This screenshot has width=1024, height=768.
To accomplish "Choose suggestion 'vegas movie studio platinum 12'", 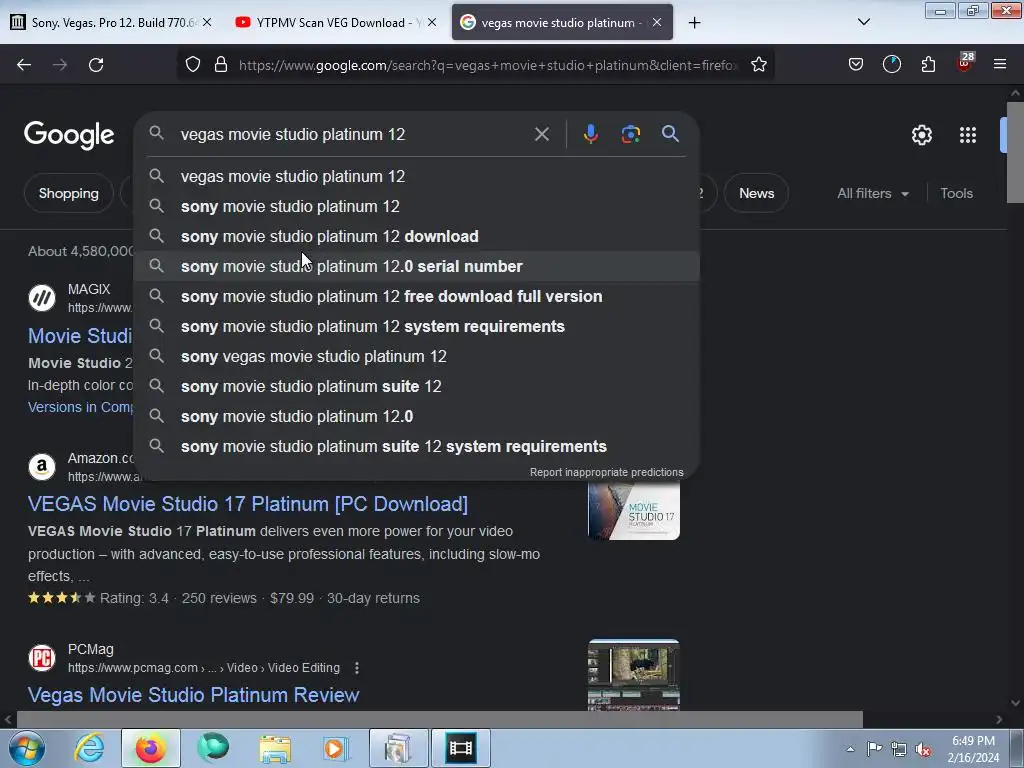I will (417, 176).
